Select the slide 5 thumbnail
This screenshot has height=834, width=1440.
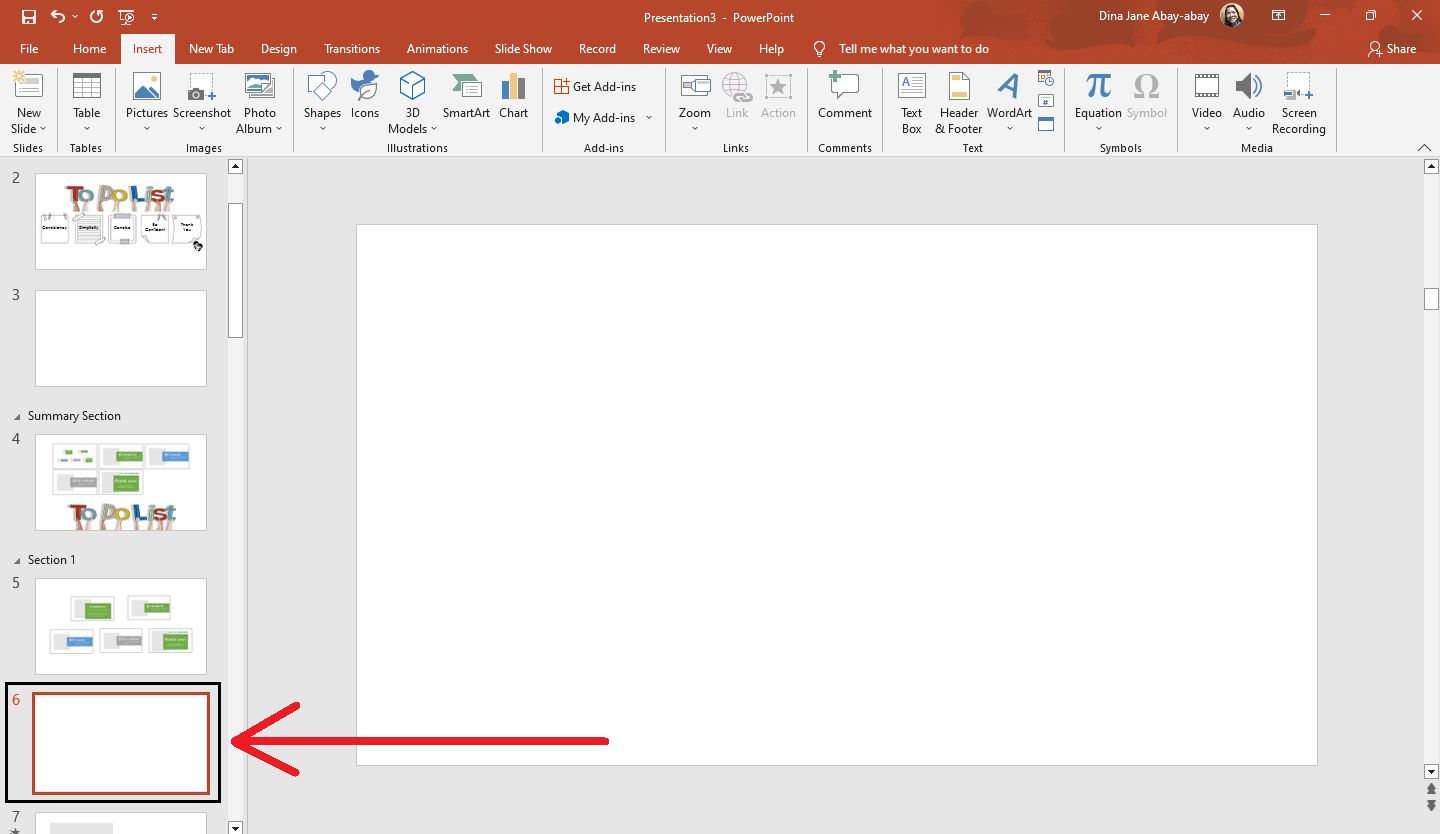pyautogui.click(x=120, y=626)
